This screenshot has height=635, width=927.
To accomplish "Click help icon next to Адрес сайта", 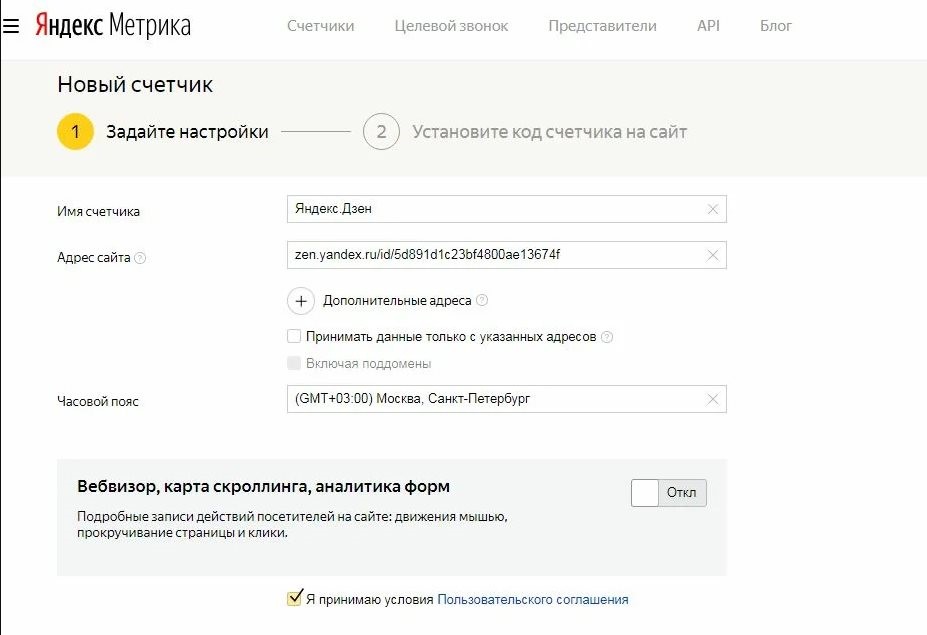I will coord(140,258).
